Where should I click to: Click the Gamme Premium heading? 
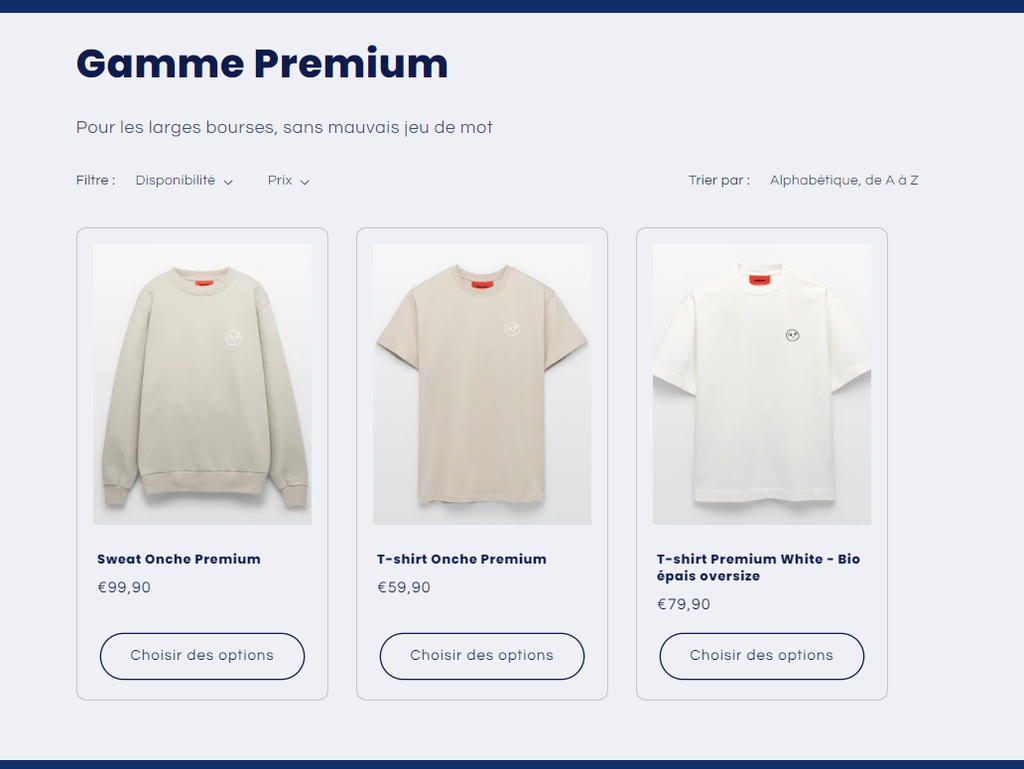point(262,64)
